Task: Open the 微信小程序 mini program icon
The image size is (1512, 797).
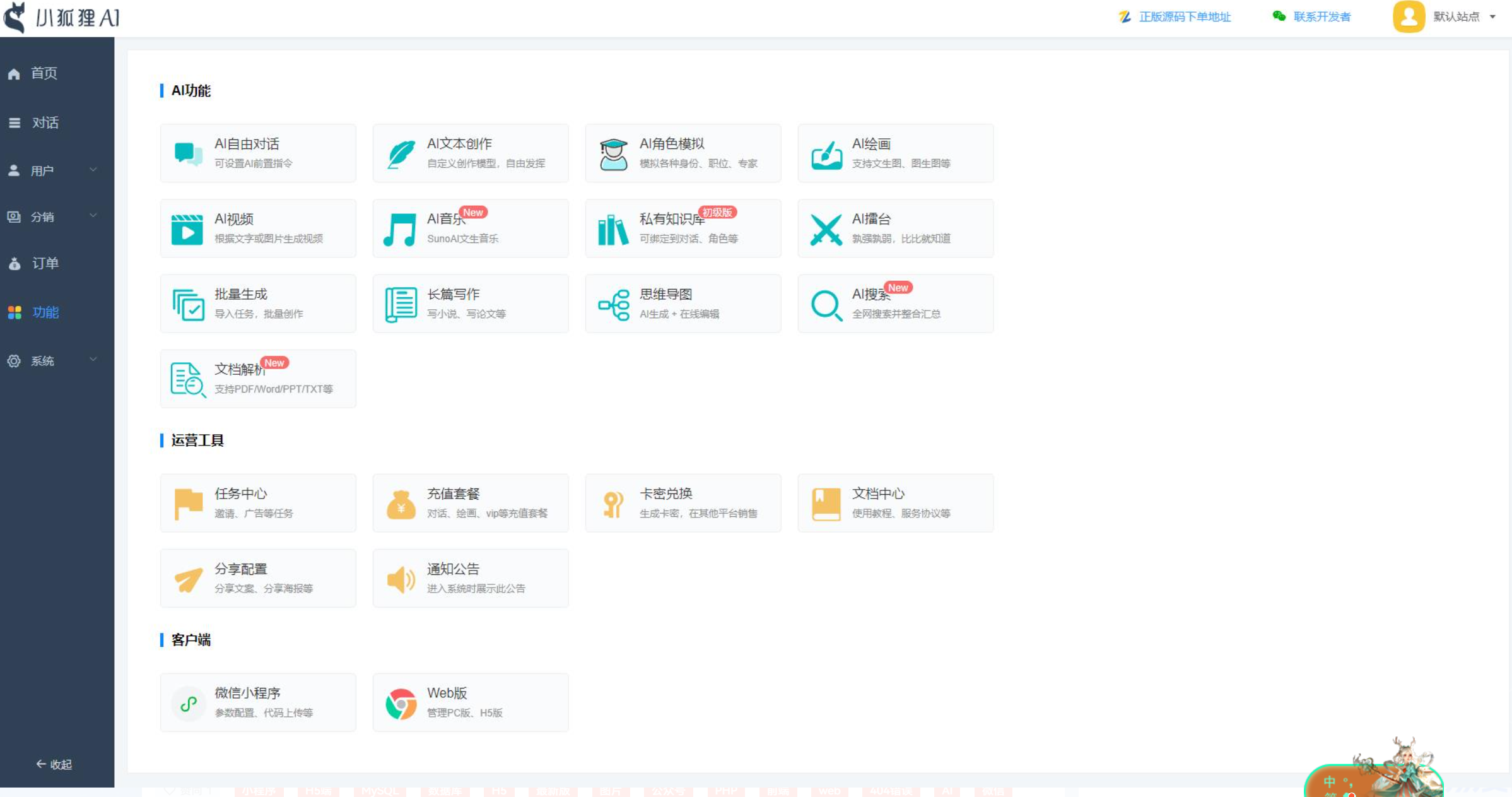Action: point(188,703)
